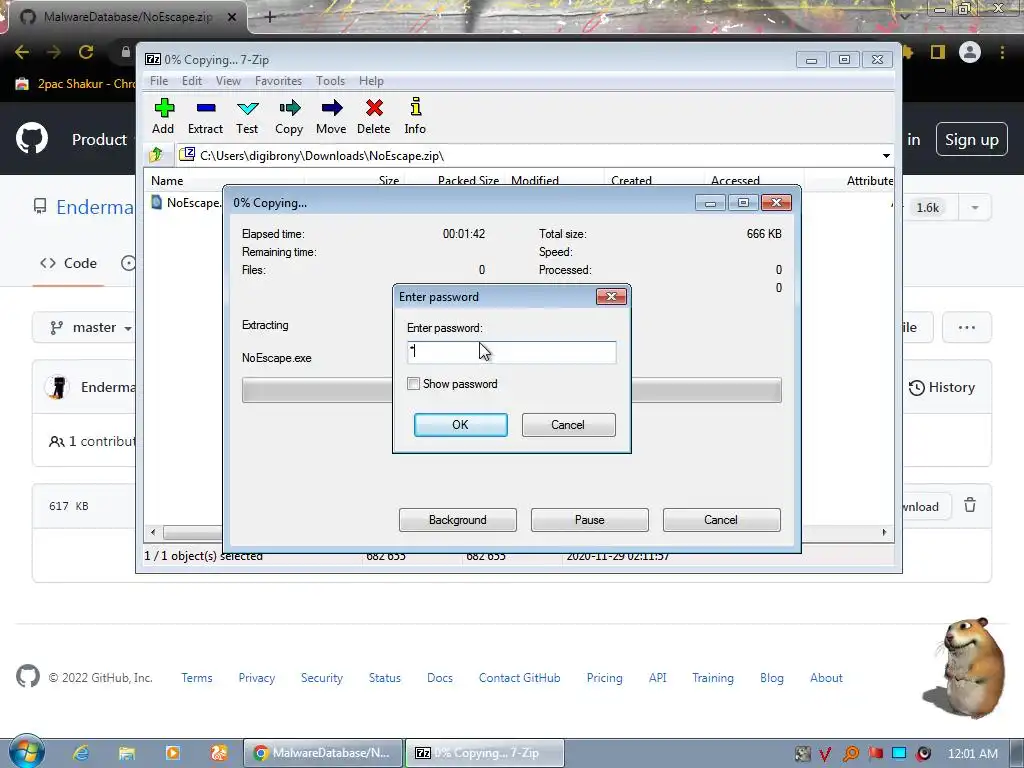Click the Info toolbar icon in 7-Zip

(x=415, y=116)
